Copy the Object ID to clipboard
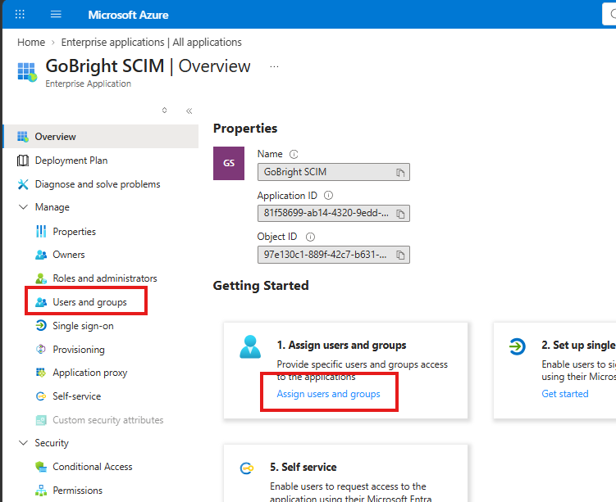 pyautogui.click(x=400, y=255)
